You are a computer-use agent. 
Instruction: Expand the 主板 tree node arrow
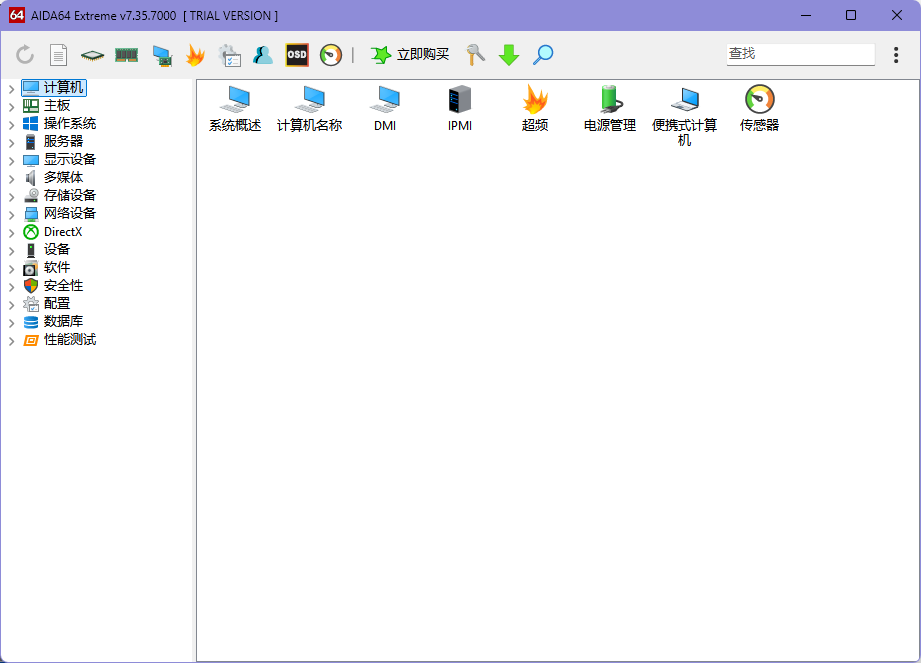[x=11, y=106]
